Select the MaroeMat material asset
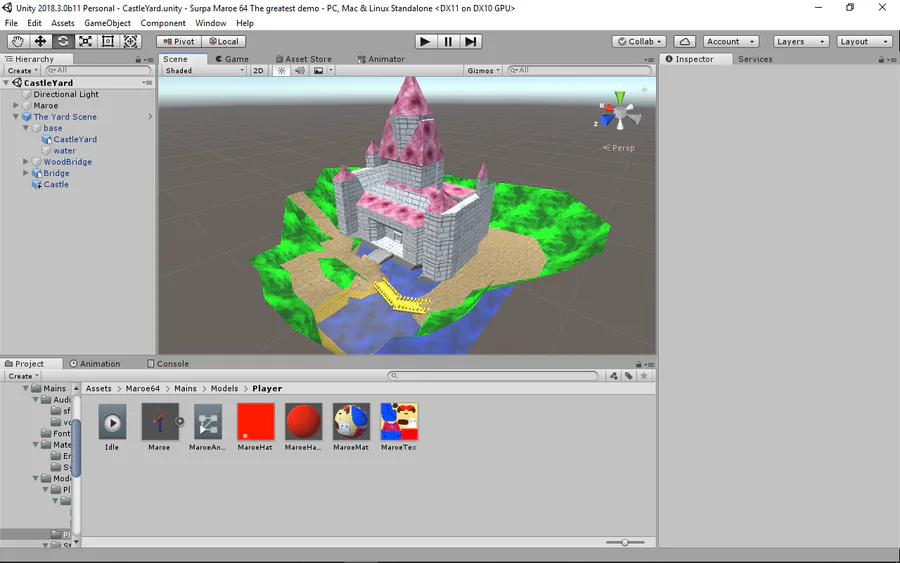 351,426
